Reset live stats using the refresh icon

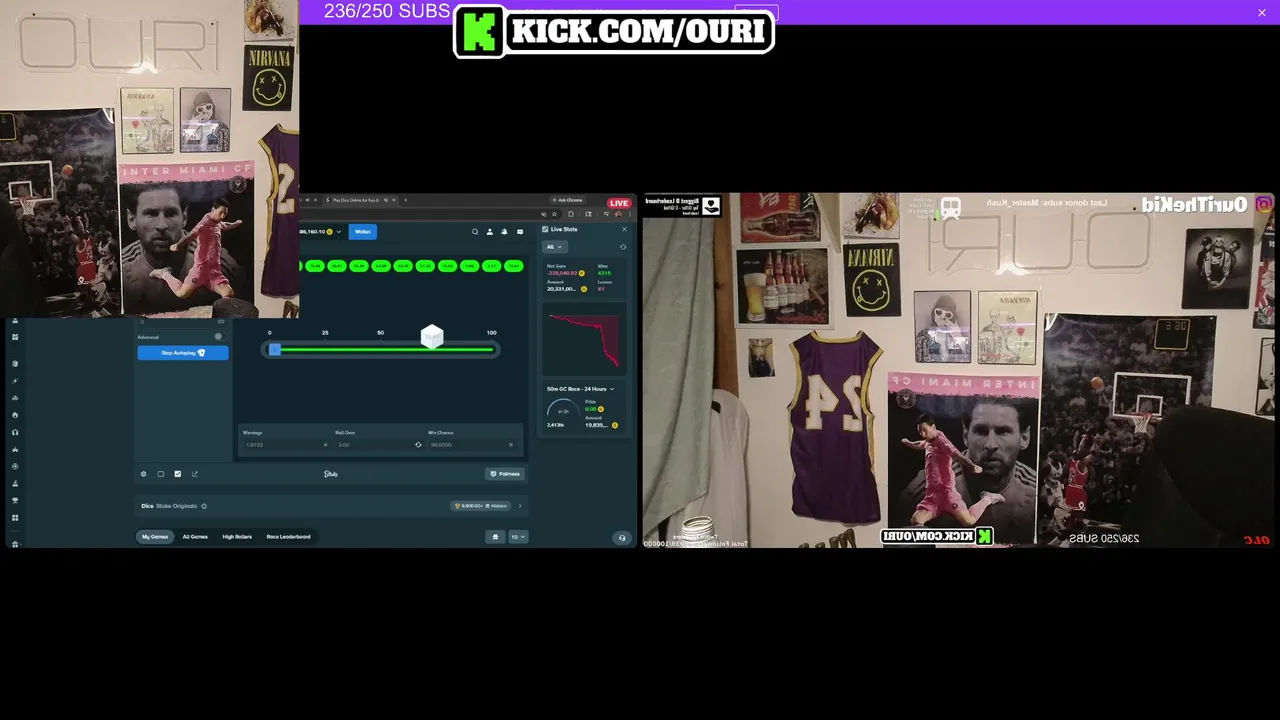tap(623, 247)
